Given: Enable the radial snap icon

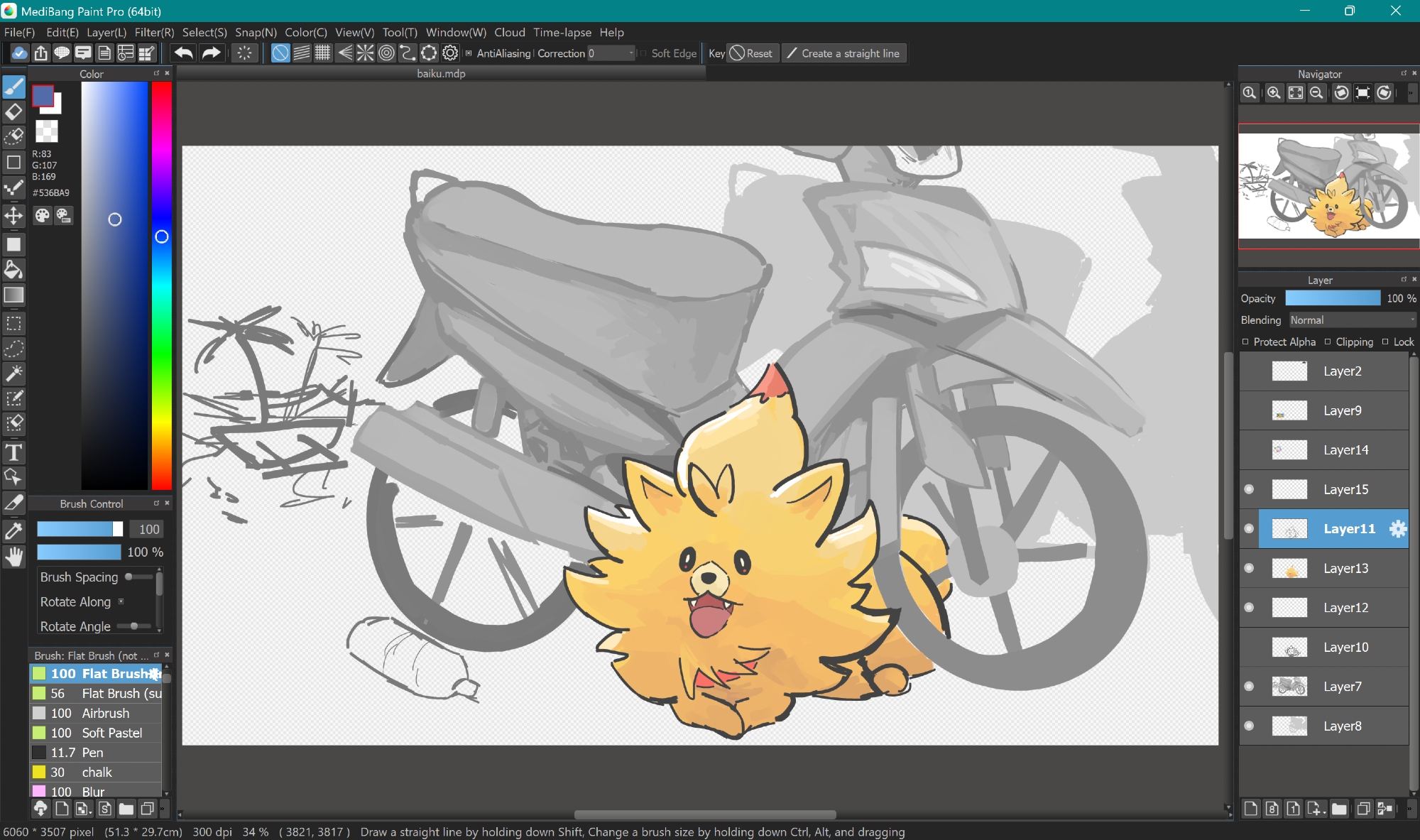Looking at the screenshot, I should tap(365, 53).
